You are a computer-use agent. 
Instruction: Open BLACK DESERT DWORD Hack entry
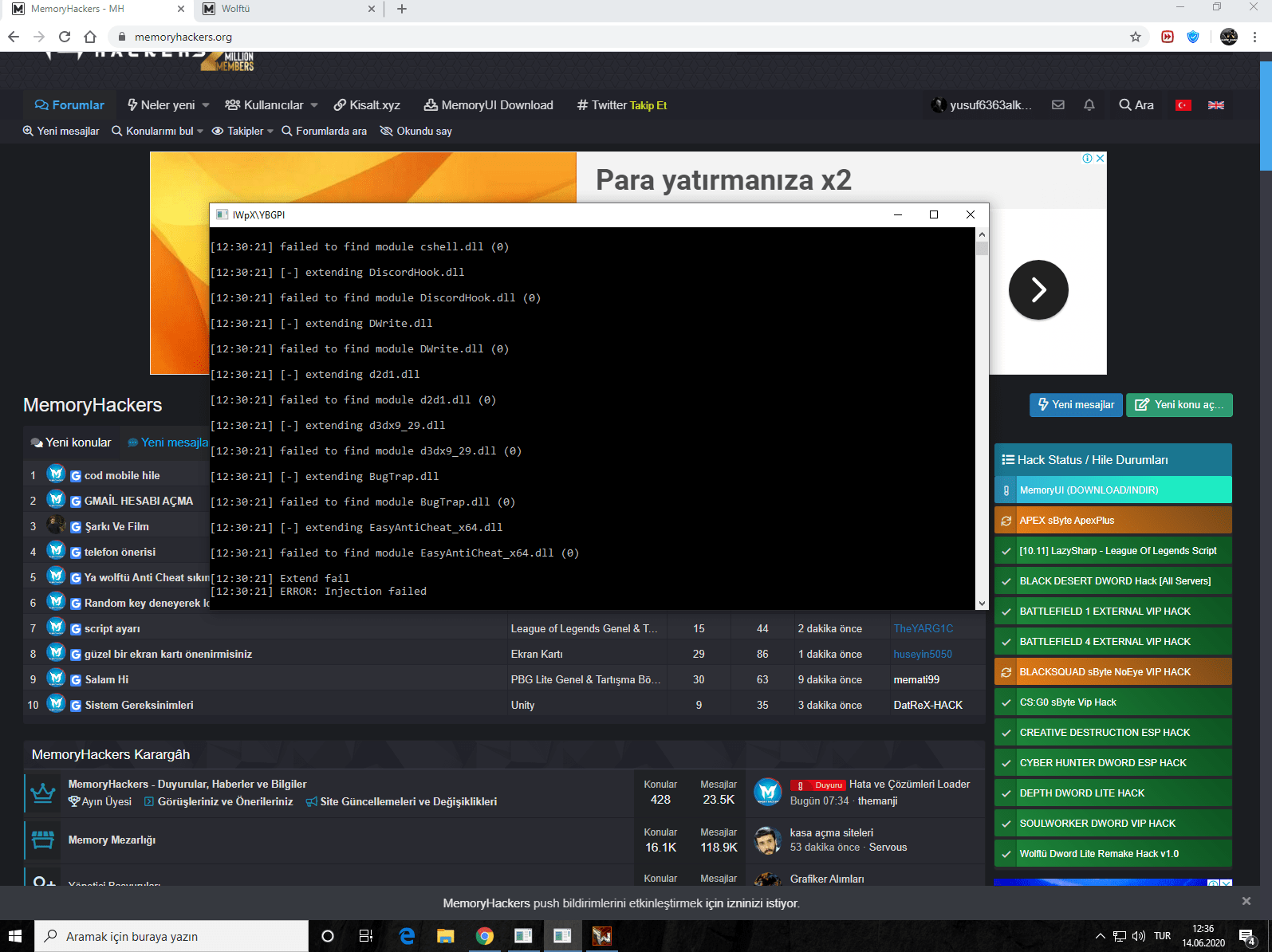point(1113,581)
